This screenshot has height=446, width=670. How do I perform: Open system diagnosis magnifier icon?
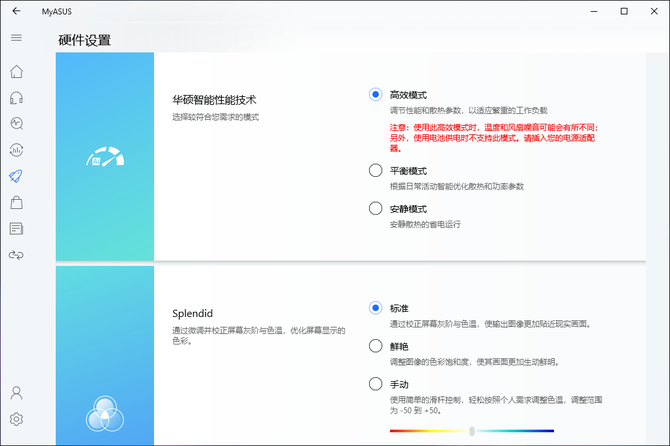(16, 124)
